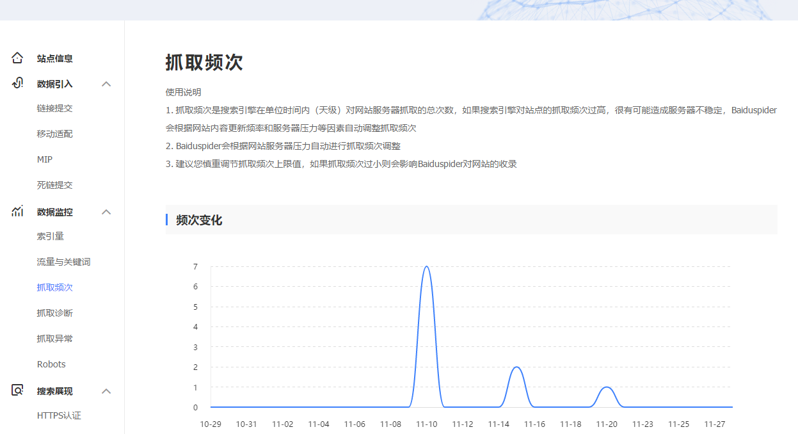Click the chart peak at 11-10
The height and width of the screenshot is (434, 798).
tap(426, 267)
